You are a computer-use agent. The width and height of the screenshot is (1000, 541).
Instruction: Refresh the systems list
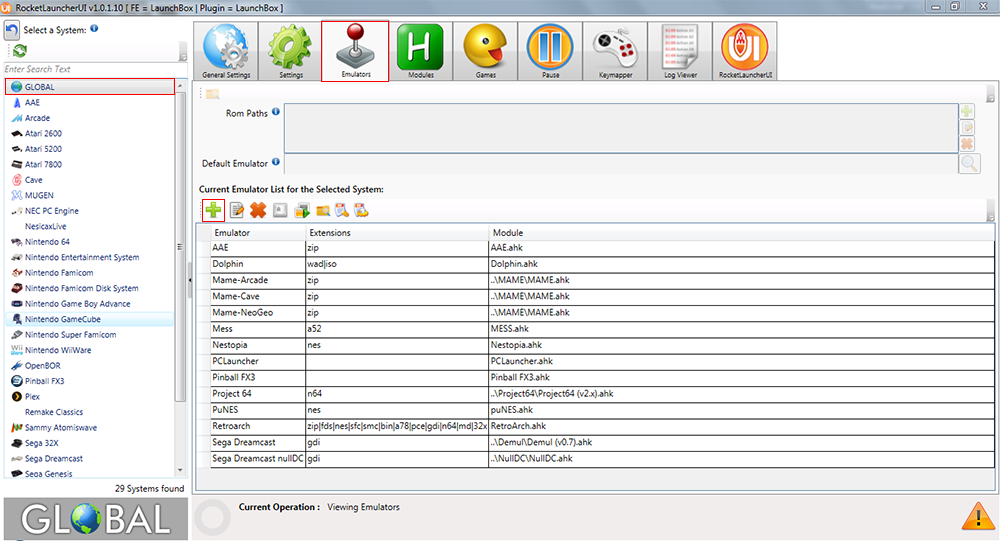coord(20,50)
